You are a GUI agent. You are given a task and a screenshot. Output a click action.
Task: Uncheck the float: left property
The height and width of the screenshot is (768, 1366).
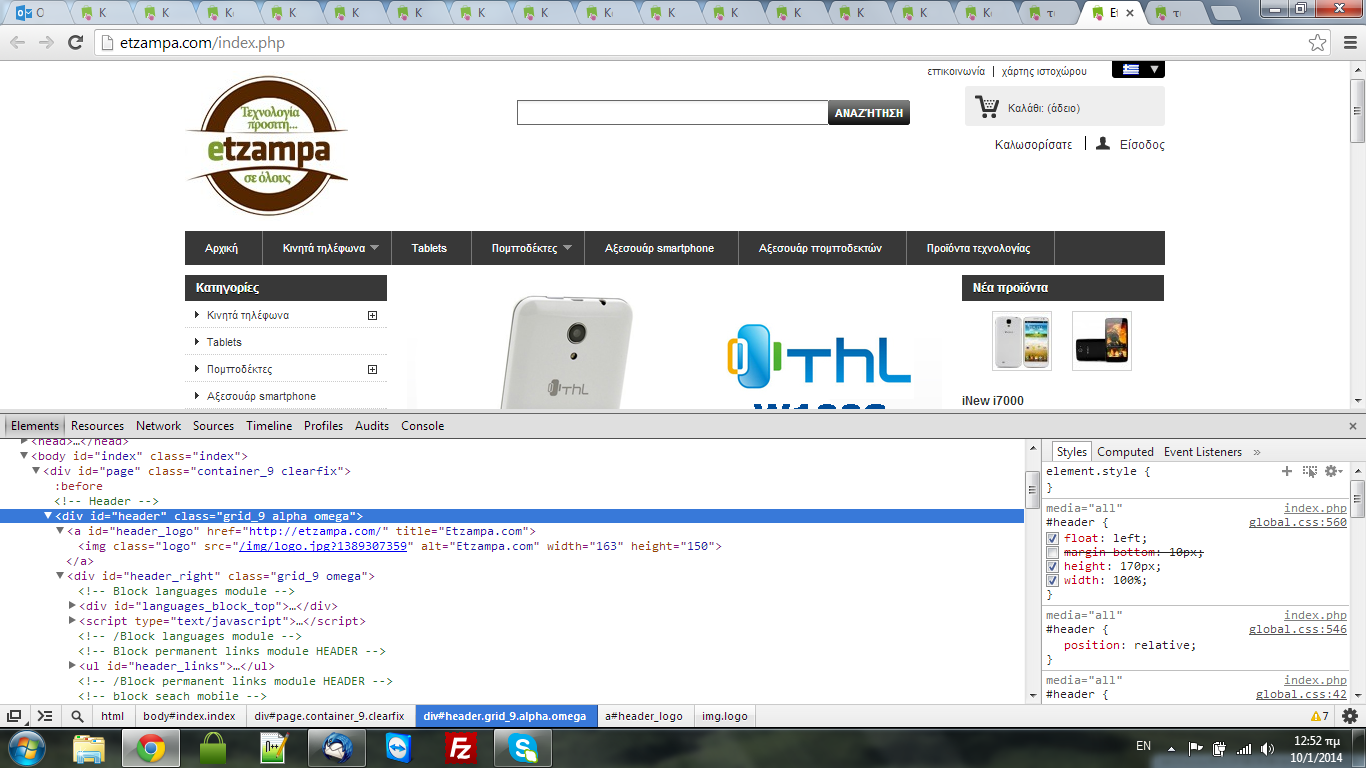click(x=1052, y=539)
